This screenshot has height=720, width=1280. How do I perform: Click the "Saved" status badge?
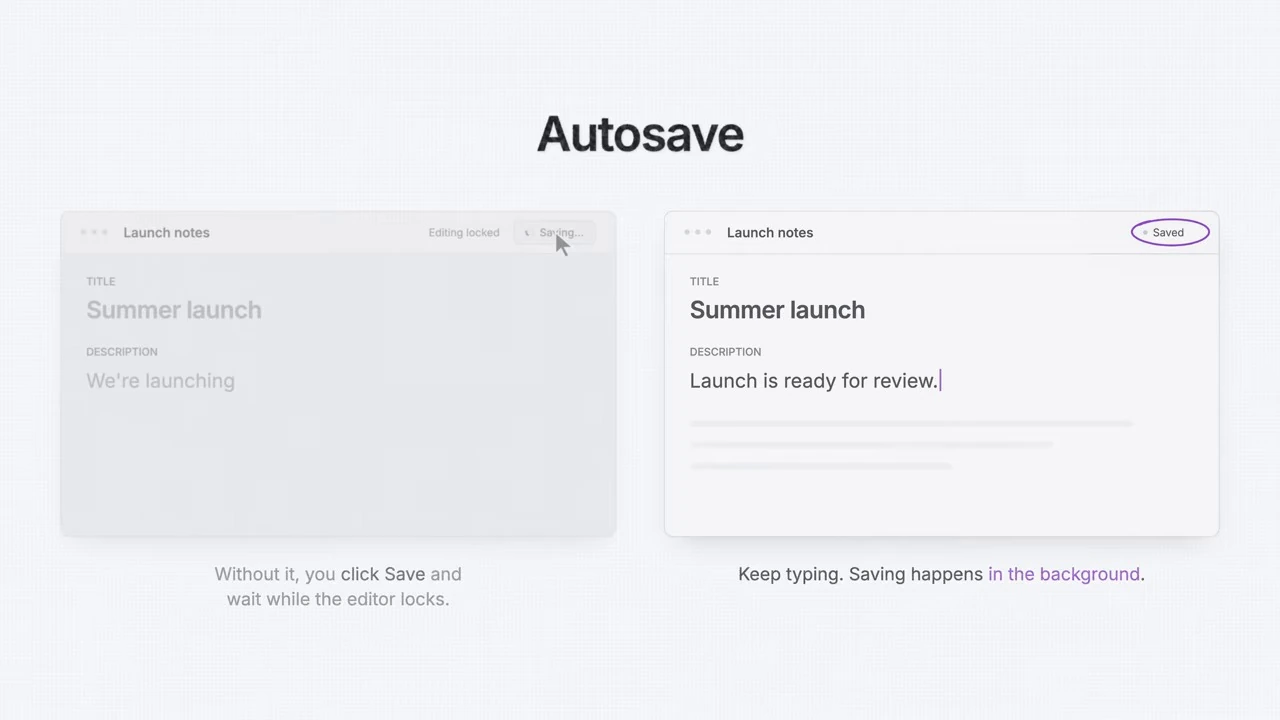[1170, 233]
